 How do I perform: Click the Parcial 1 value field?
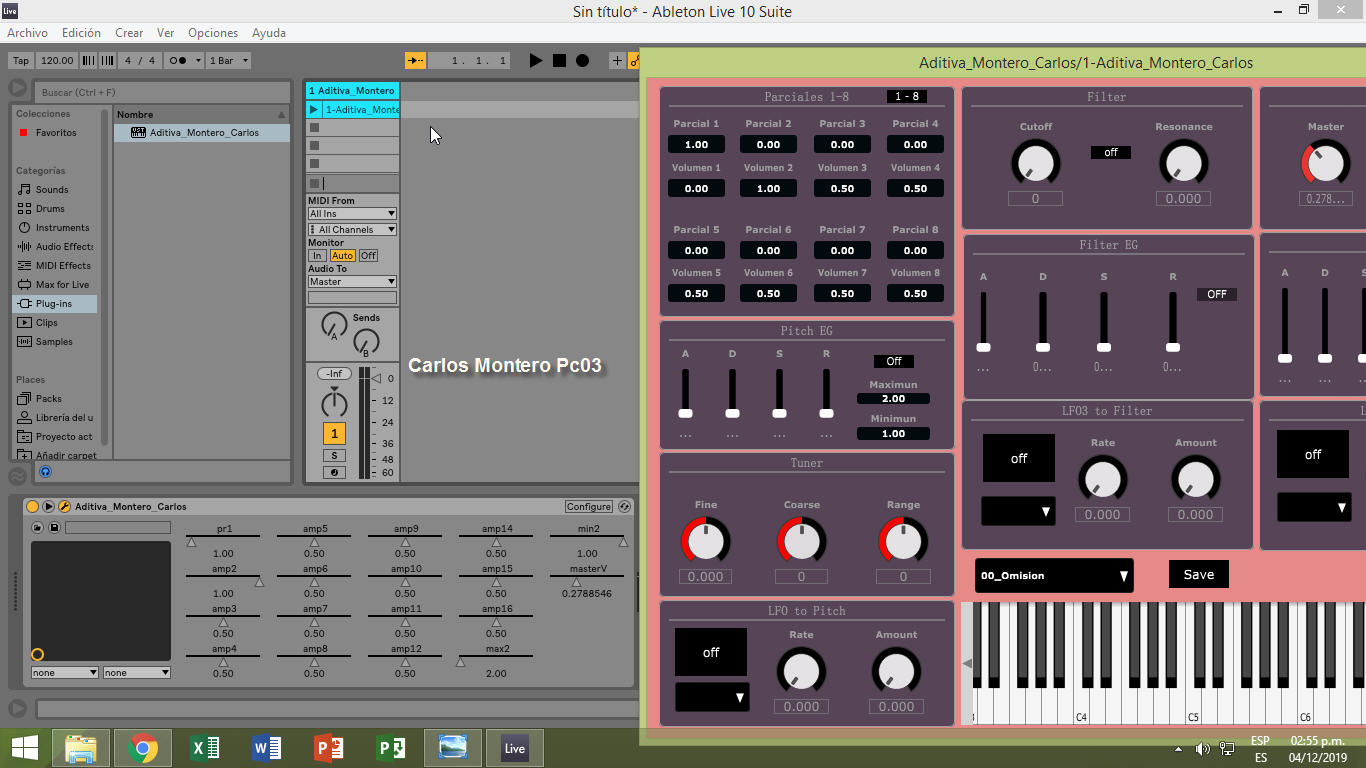pyautogui.click(x=696, y=145)
